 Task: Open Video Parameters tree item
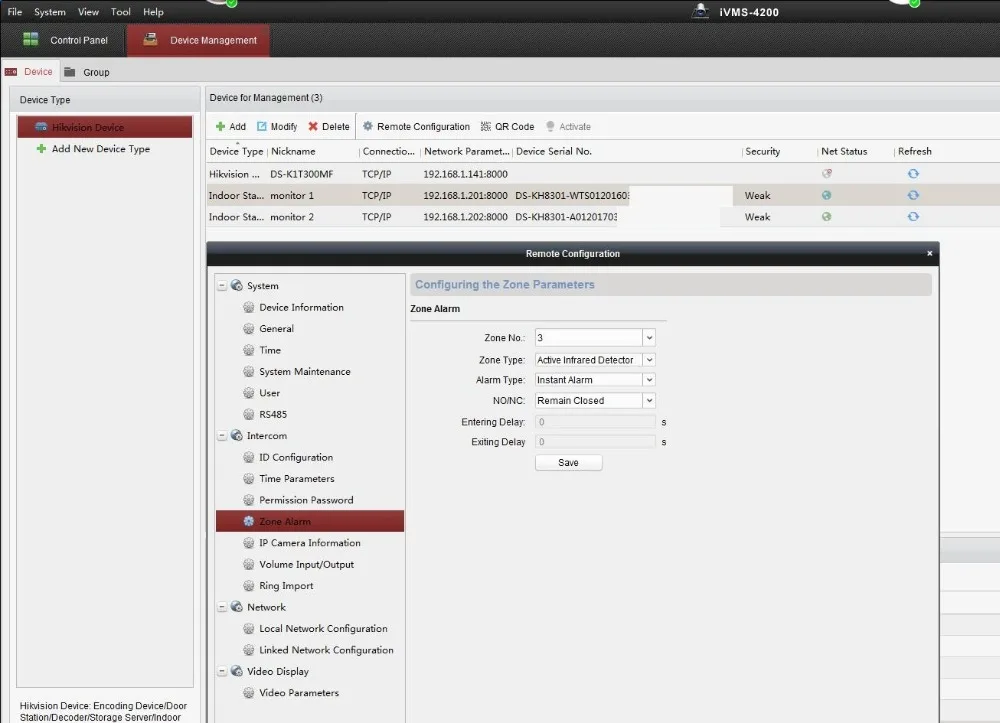coord(299,693)
